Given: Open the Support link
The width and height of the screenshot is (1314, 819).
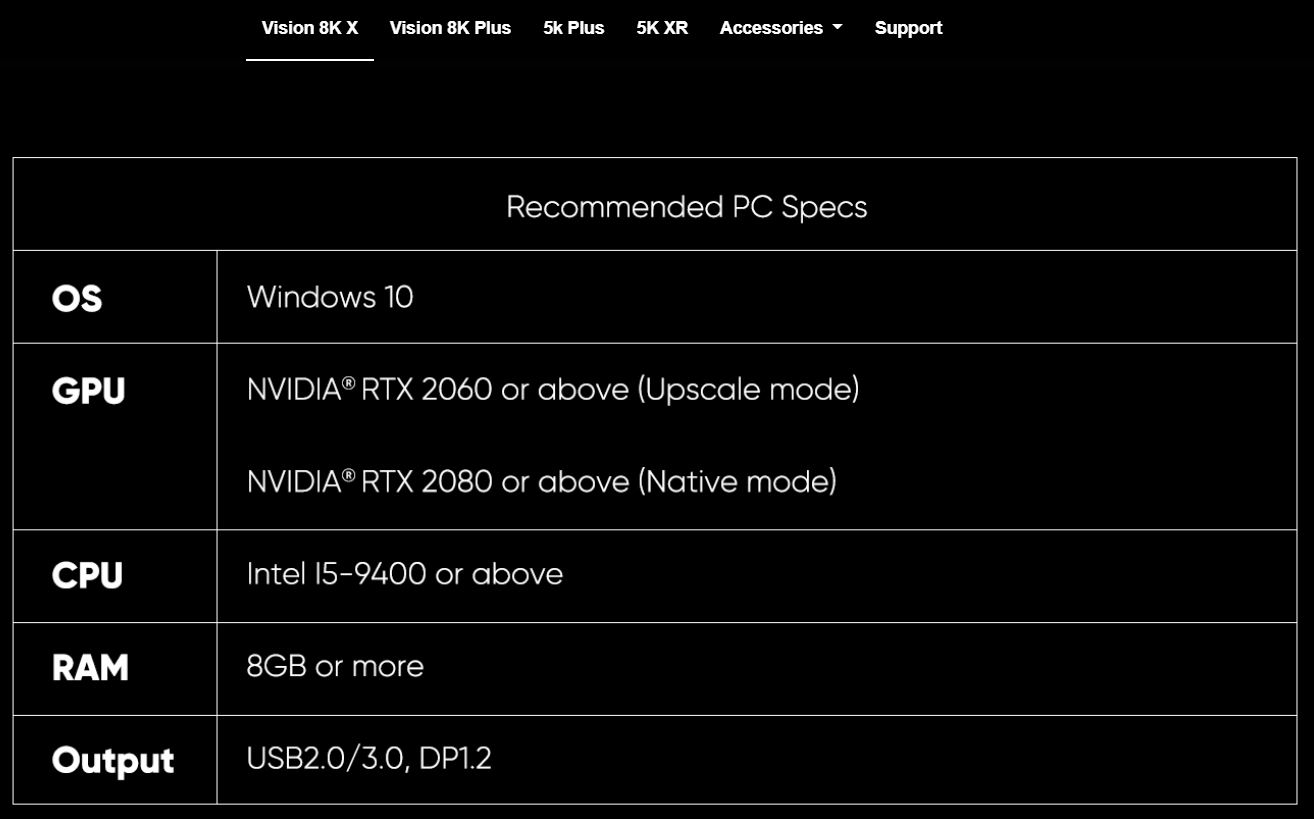Looking at the screenshot, I should pyautogui.click(x=908, y=28).
